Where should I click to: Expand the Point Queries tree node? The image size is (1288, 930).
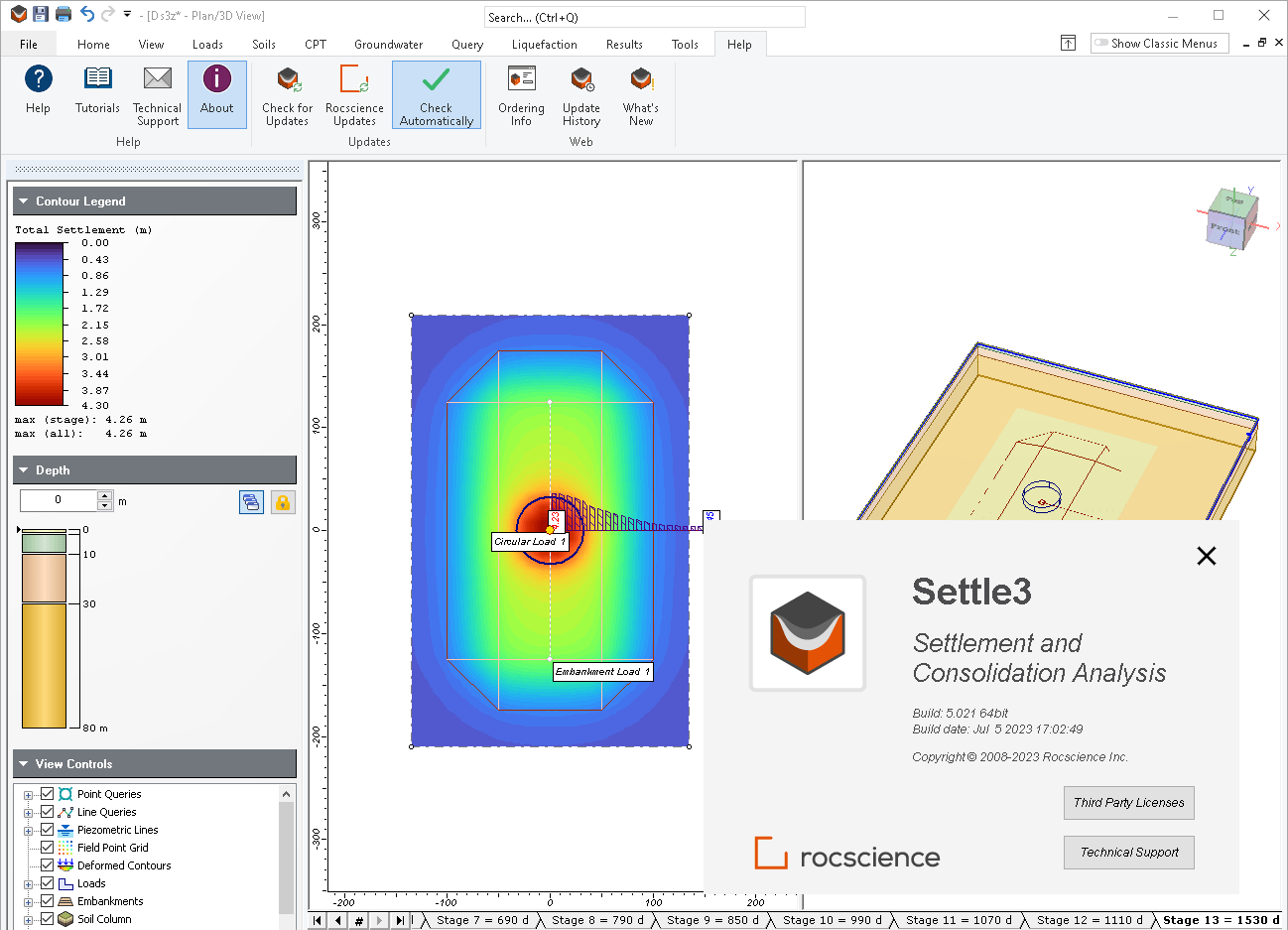[x=29, y=795]
